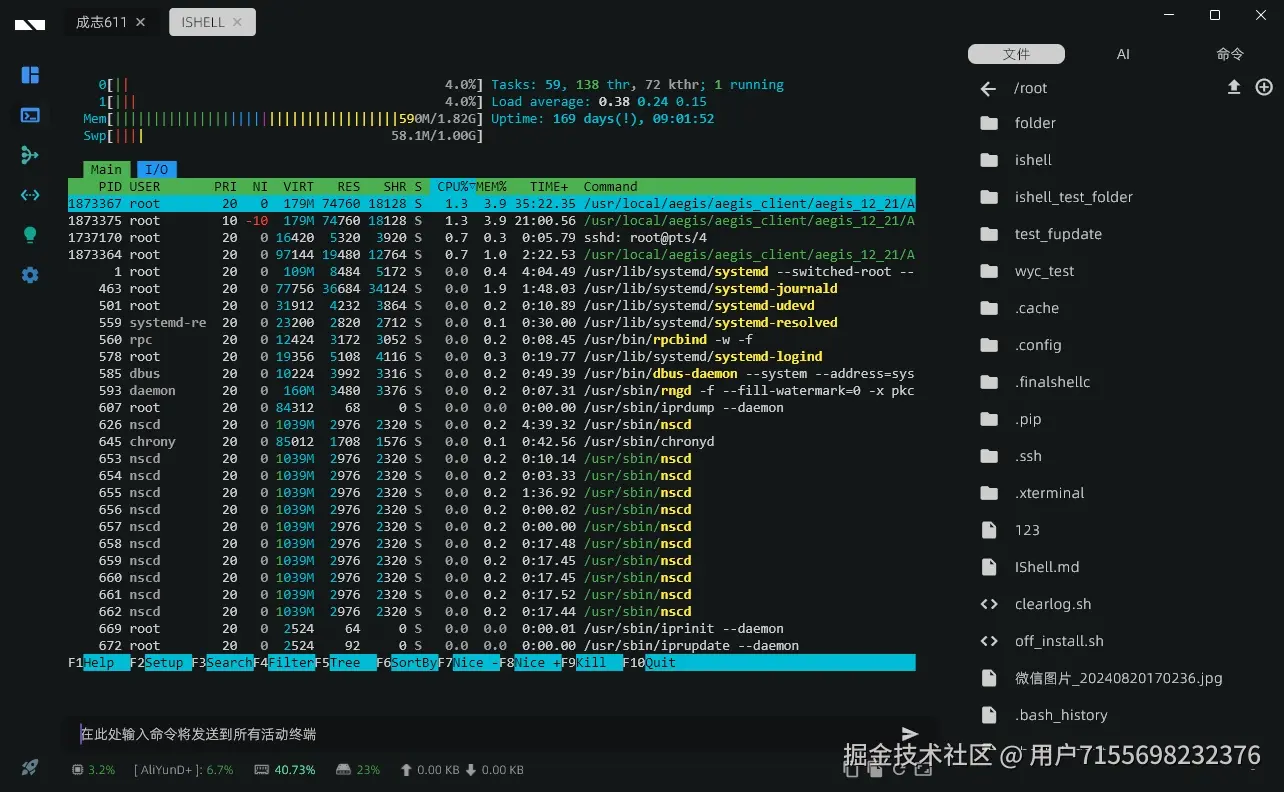Sort by the VIRT column header
The height and width of the screenshot is (792, 1284).
coord(298,187)
